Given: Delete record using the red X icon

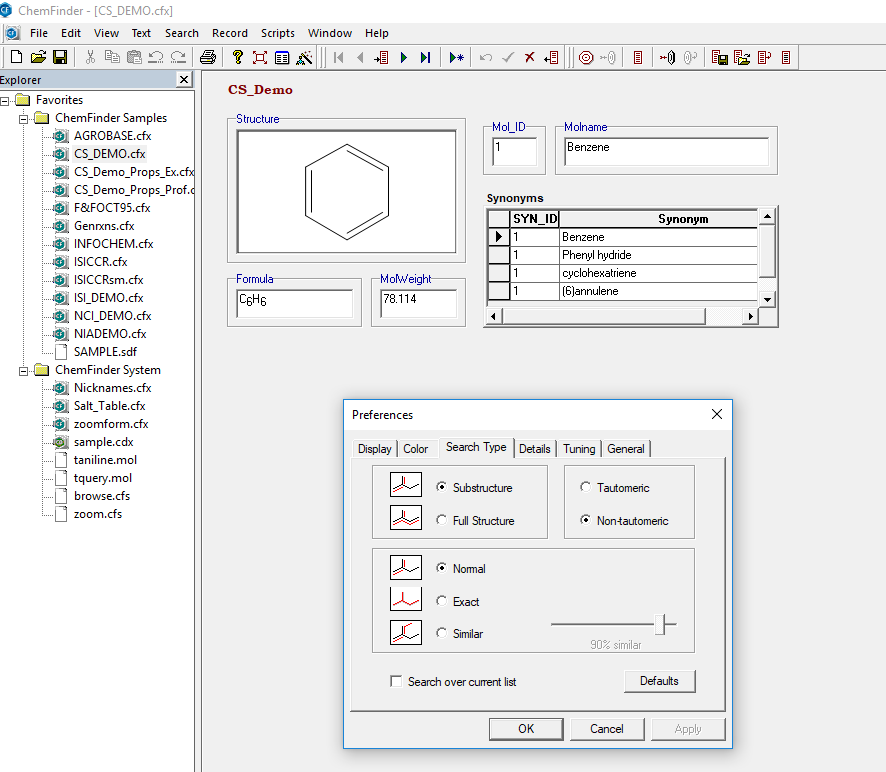Looking at the screenshot, I should pos(529,57).
